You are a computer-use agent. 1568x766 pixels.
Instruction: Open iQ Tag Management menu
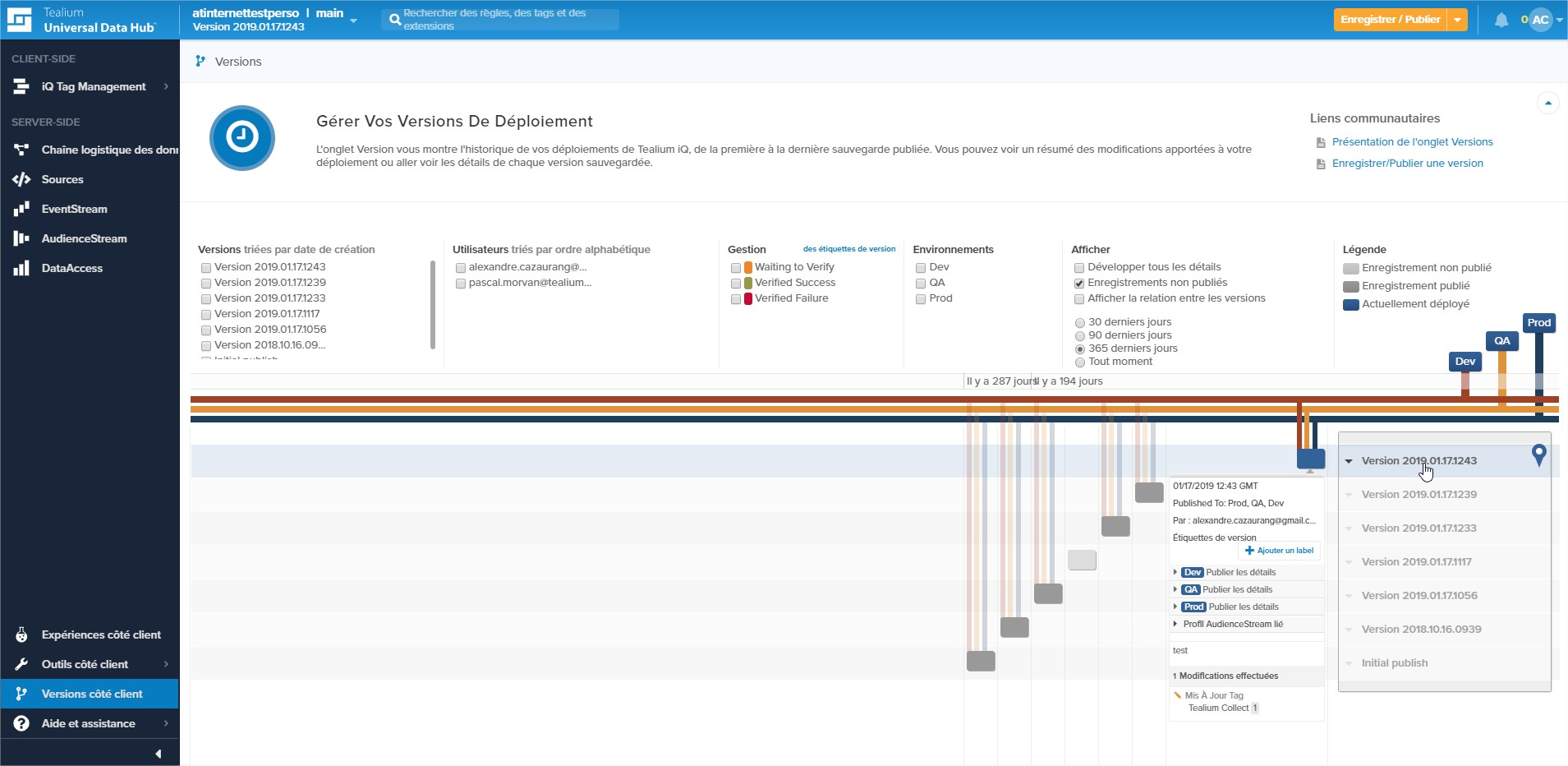pyautogui.click(x=93, y=86)
